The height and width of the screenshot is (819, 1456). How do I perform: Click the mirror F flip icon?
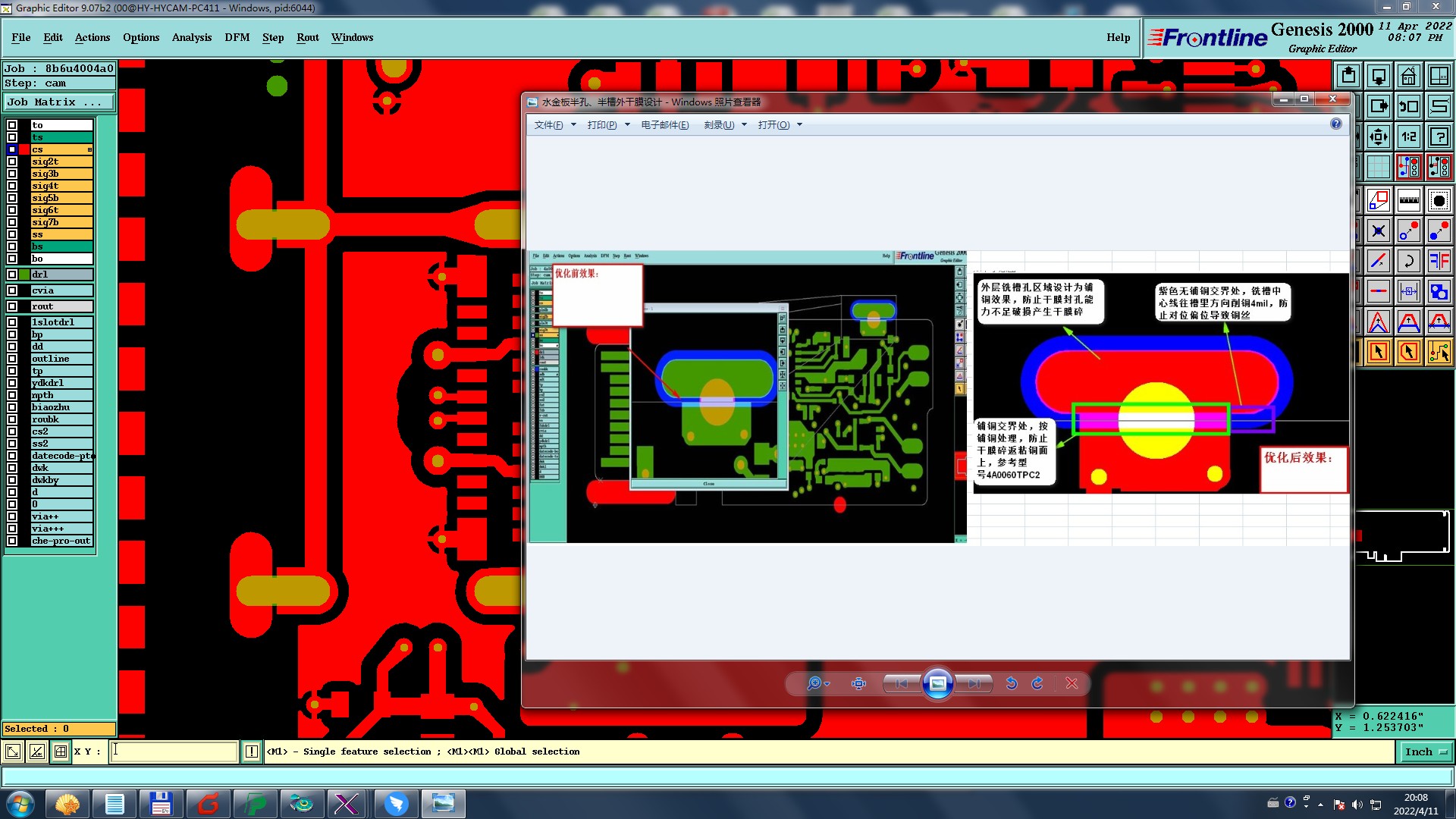1439,261
